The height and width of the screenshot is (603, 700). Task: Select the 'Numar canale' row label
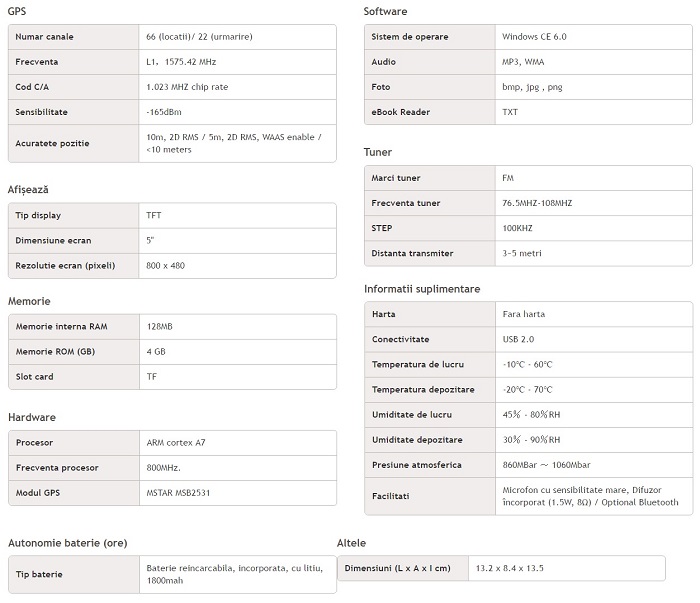pos(44,37)
